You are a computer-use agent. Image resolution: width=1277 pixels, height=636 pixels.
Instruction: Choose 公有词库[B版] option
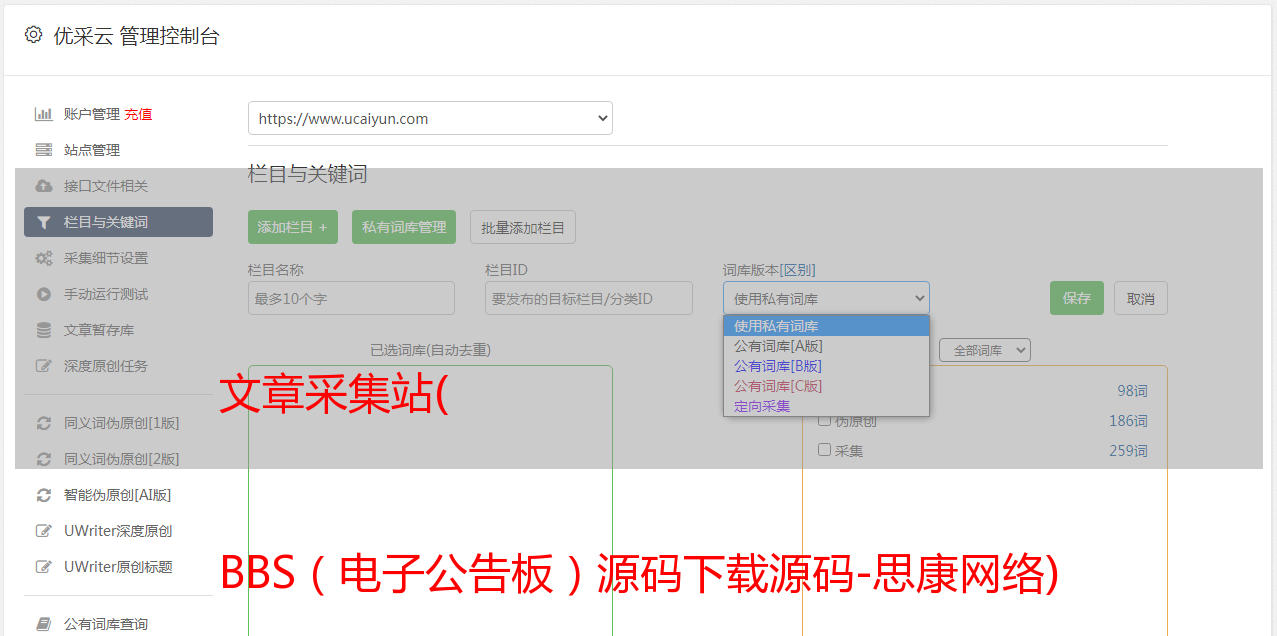click(826, 366)
